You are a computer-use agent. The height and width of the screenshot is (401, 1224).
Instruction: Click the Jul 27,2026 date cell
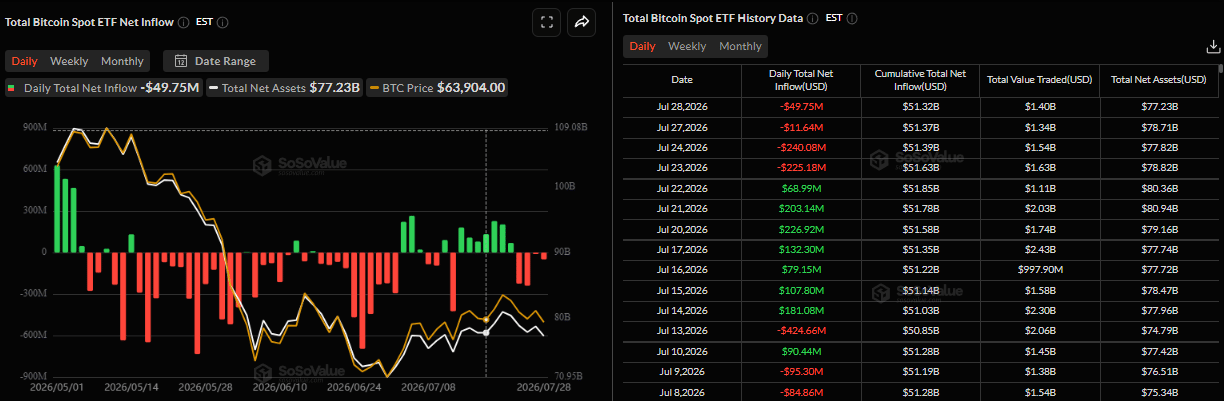(x=682, y=126)
